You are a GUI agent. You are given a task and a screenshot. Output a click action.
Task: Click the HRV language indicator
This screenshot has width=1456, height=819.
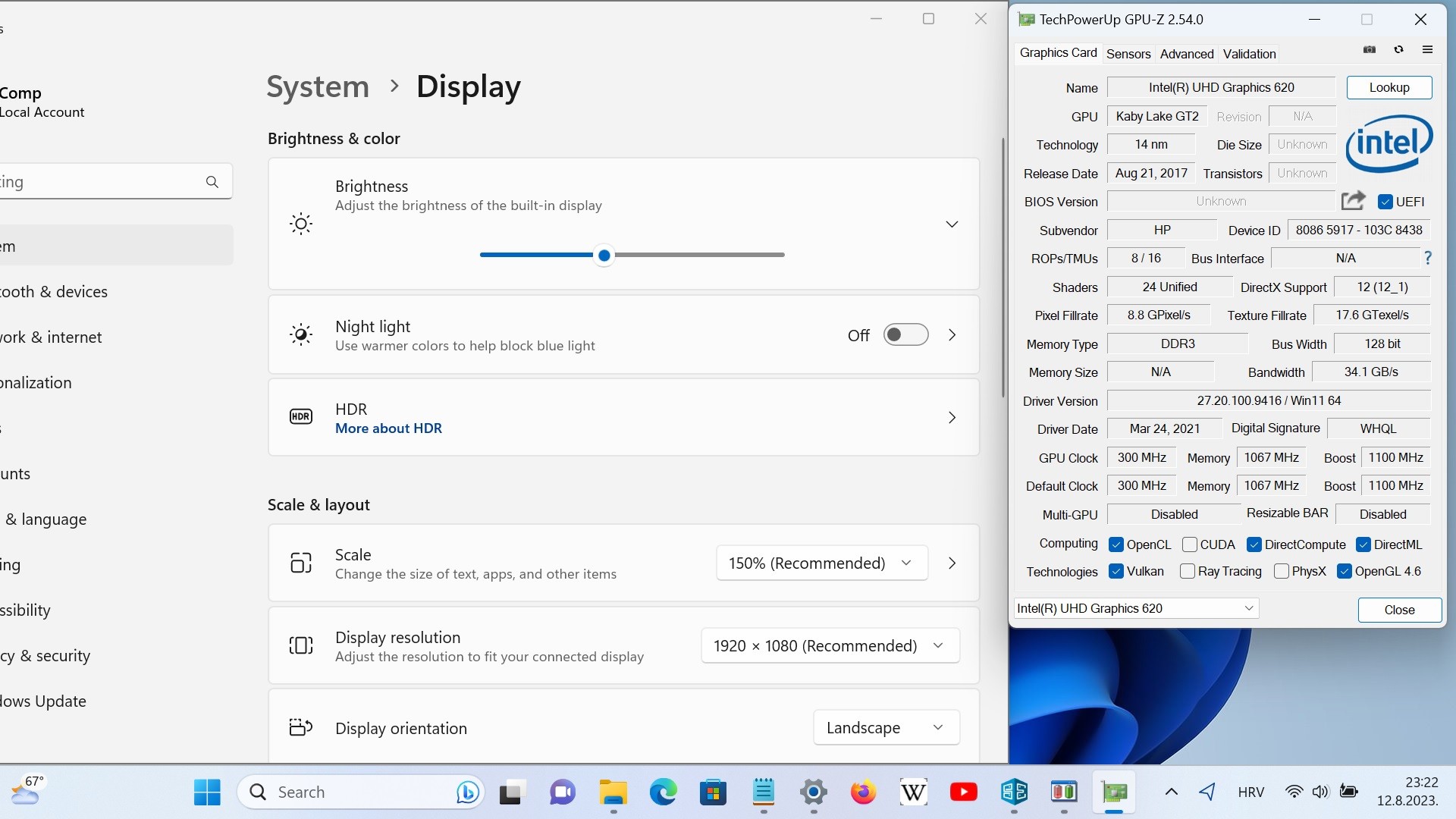pyautogui.click(x=1250, y=792)
